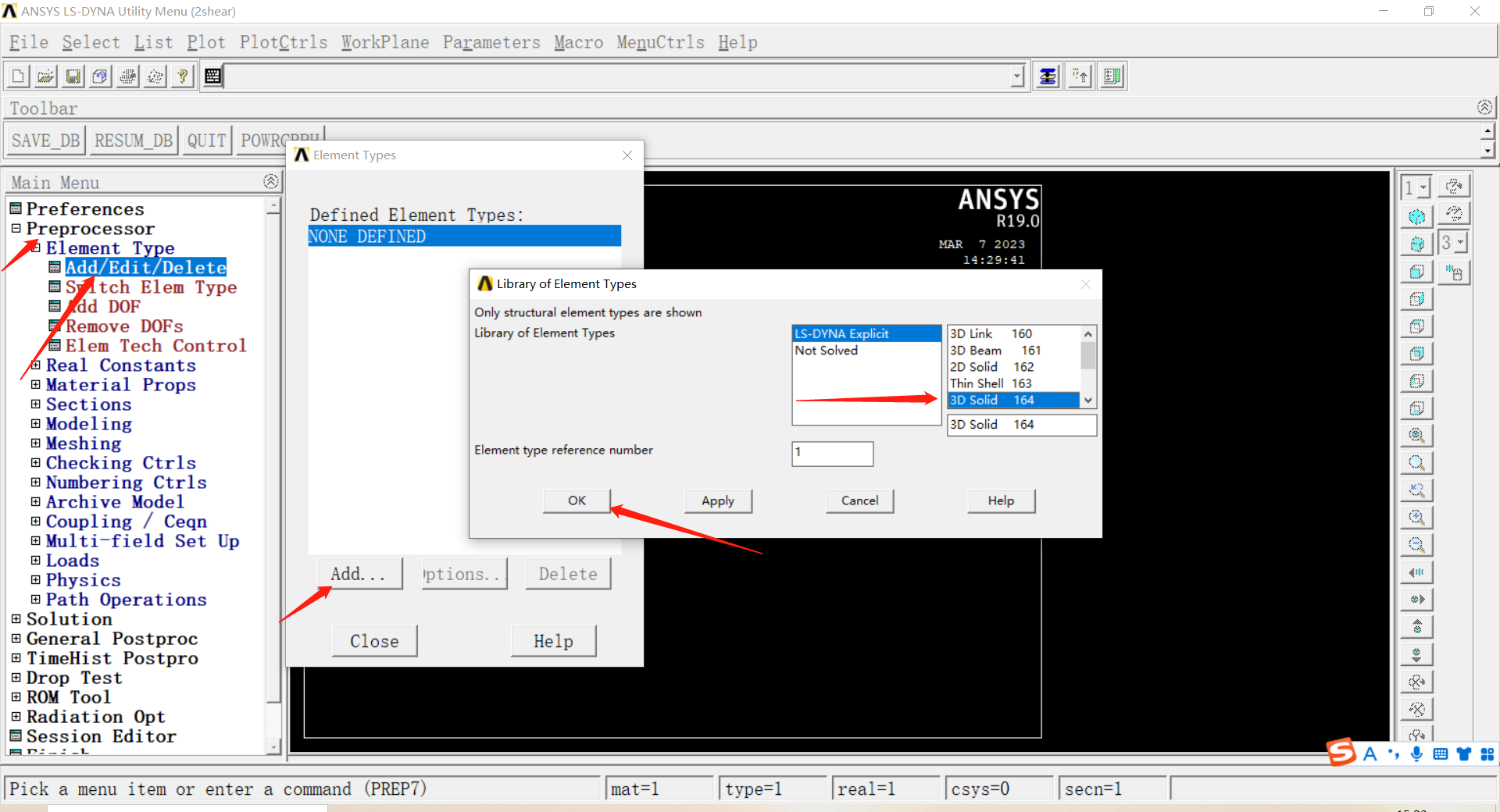Open the Pan-Zoom-Rotate toolbar icon
1500x812 pixels.
(x=100, y=76)
